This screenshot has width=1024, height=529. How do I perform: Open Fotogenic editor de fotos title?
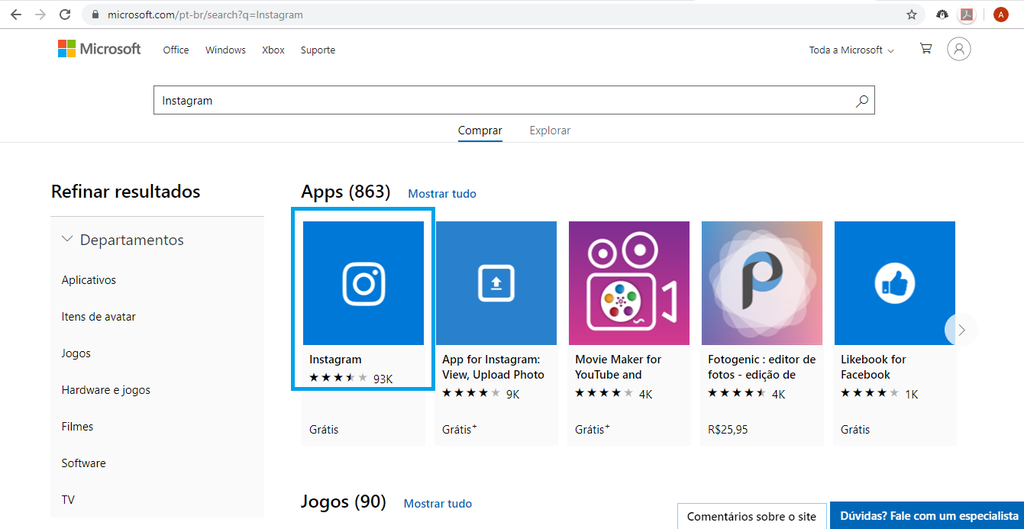click(x=762, y=367)
